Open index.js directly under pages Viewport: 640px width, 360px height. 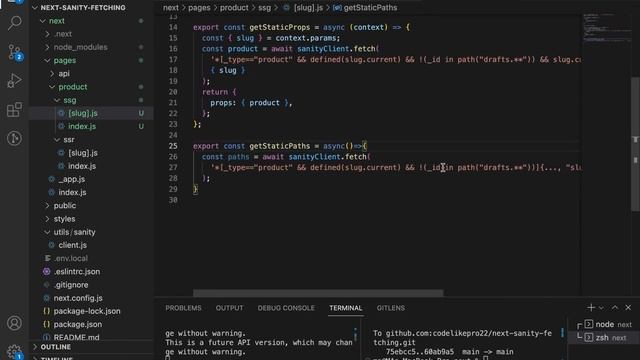click(72, 192)
